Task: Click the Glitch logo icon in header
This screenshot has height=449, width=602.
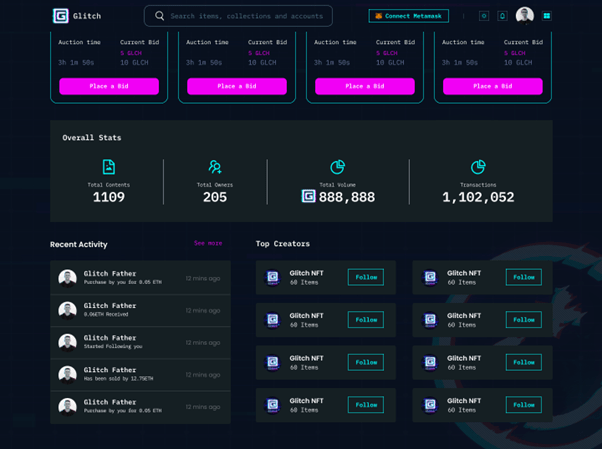Action: (x=61, y=16)
